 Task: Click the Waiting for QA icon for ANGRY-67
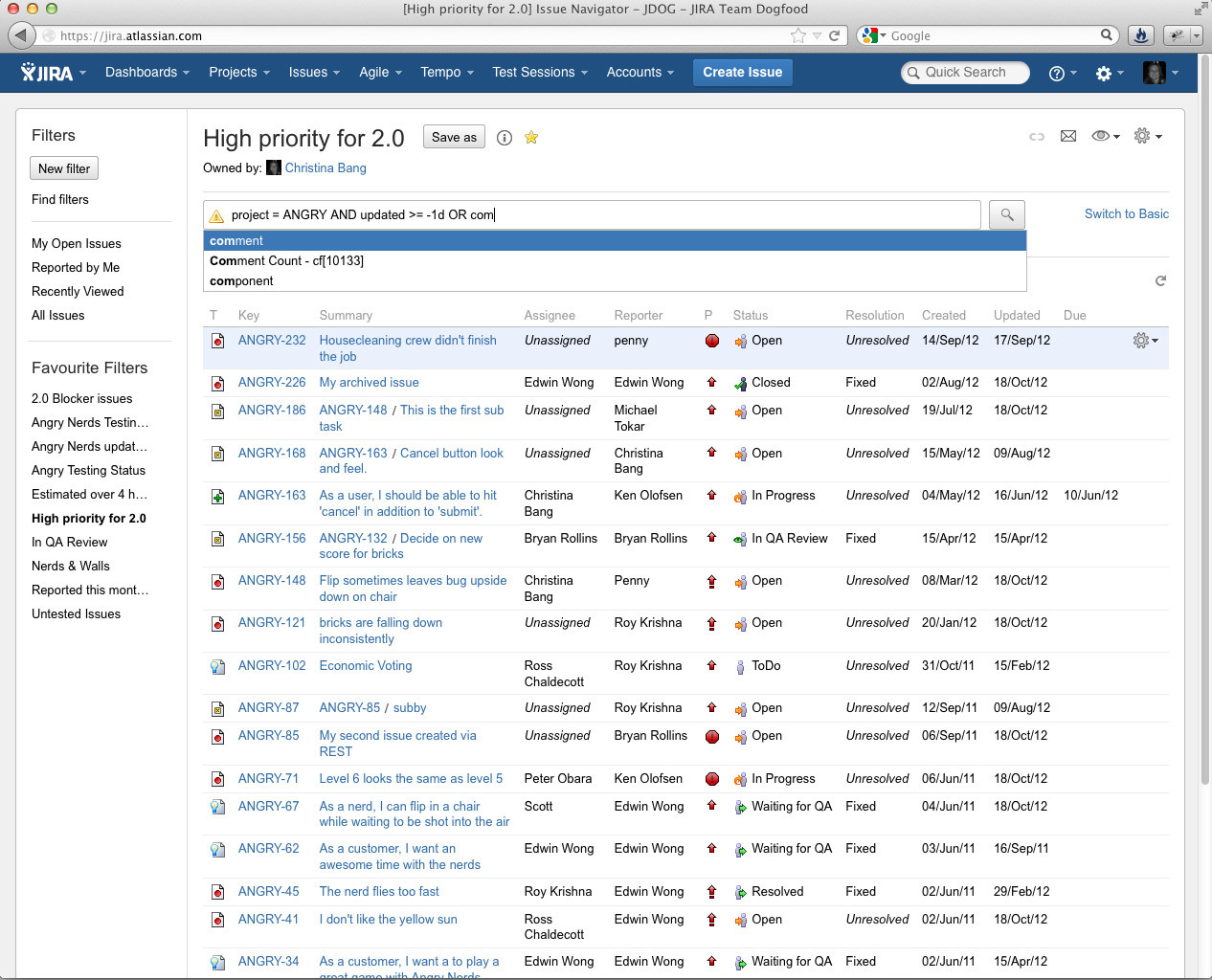(x=740, y=808)
